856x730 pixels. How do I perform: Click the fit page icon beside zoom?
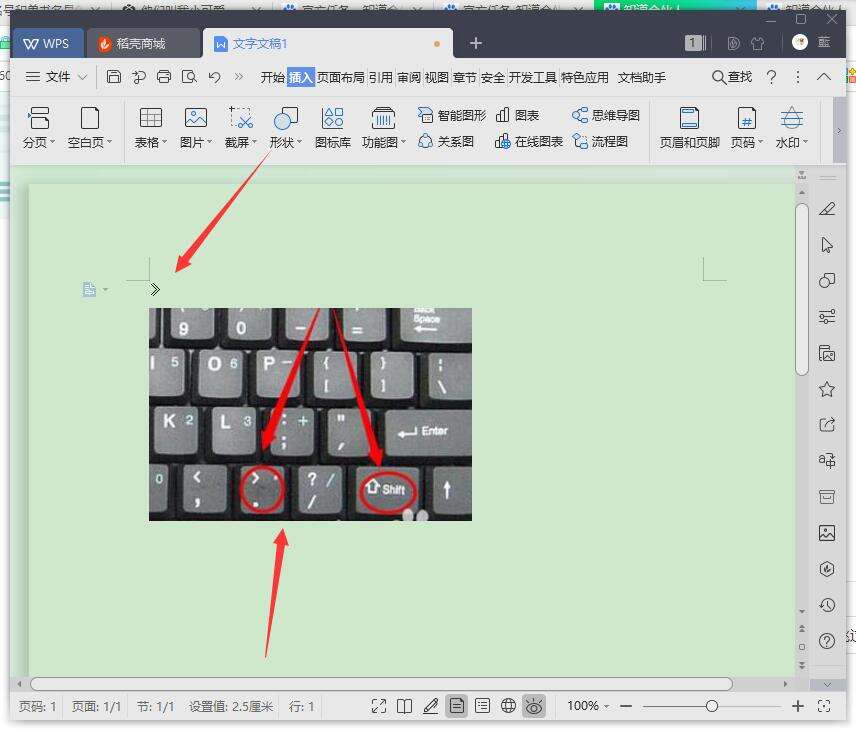824,706
